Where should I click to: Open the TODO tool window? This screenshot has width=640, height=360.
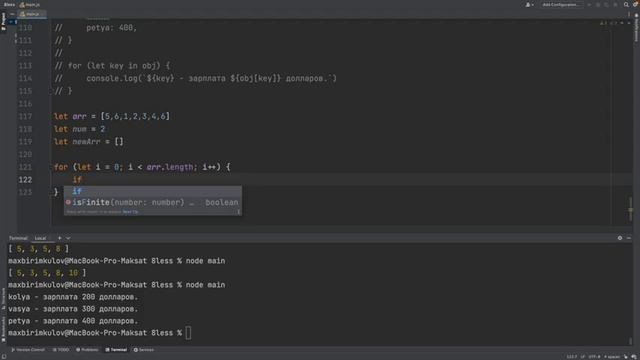tap(61, 350)
